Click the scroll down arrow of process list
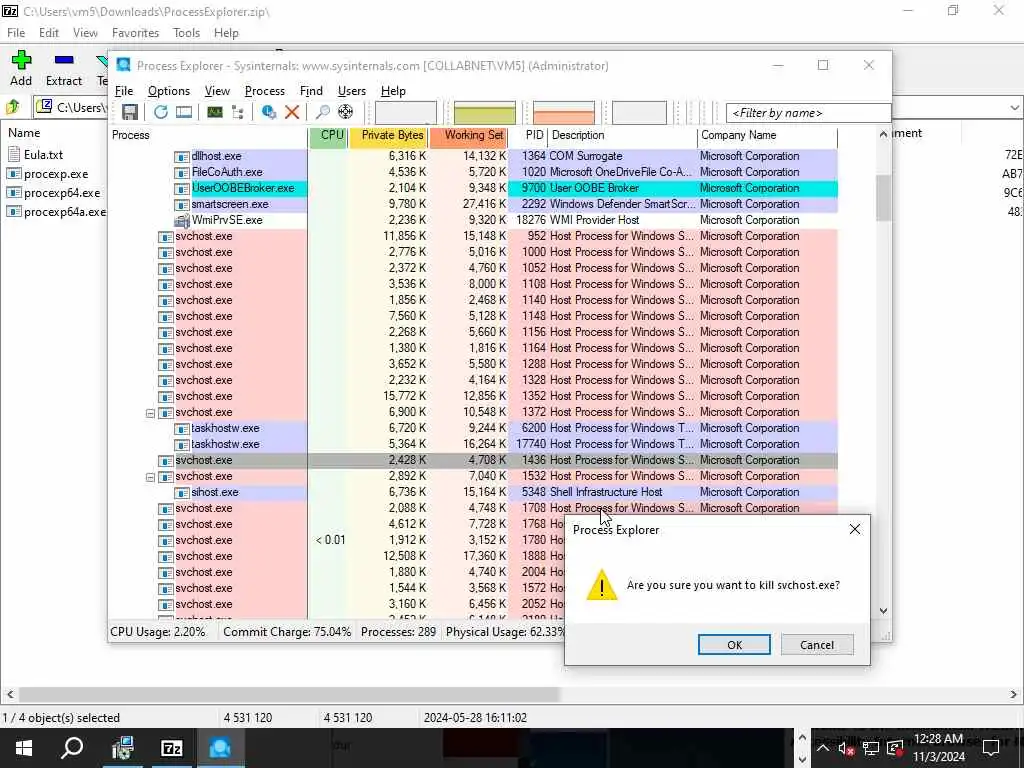Screen dimensions: 1024x768 coord(883,611)
